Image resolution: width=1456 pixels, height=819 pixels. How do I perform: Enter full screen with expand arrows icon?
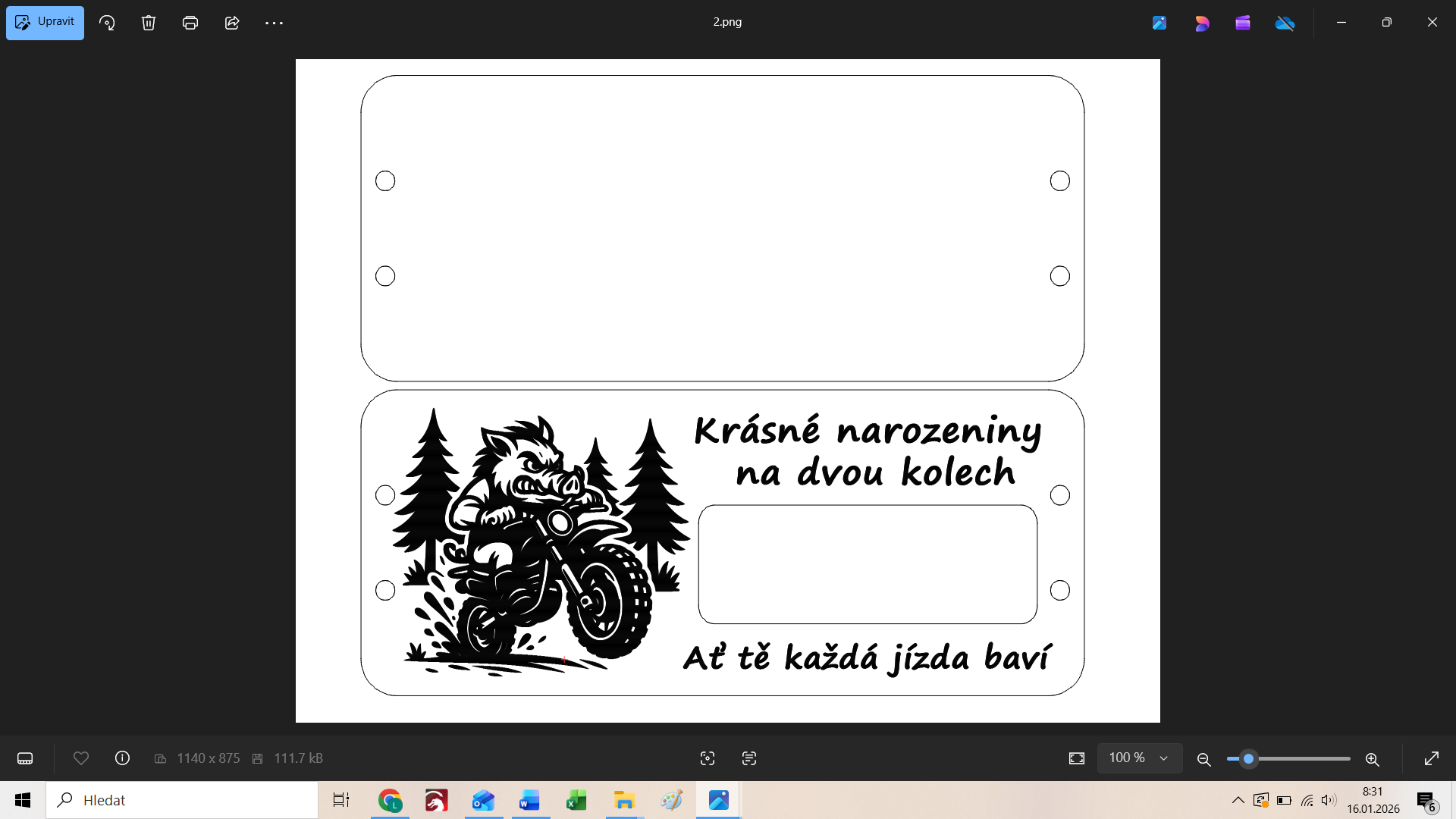[x=1432, y=758]
